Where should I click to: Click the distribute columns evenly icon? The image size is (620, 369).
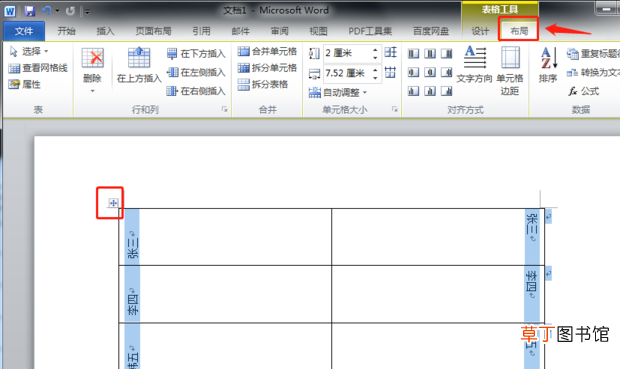click(x=390, y=72)
